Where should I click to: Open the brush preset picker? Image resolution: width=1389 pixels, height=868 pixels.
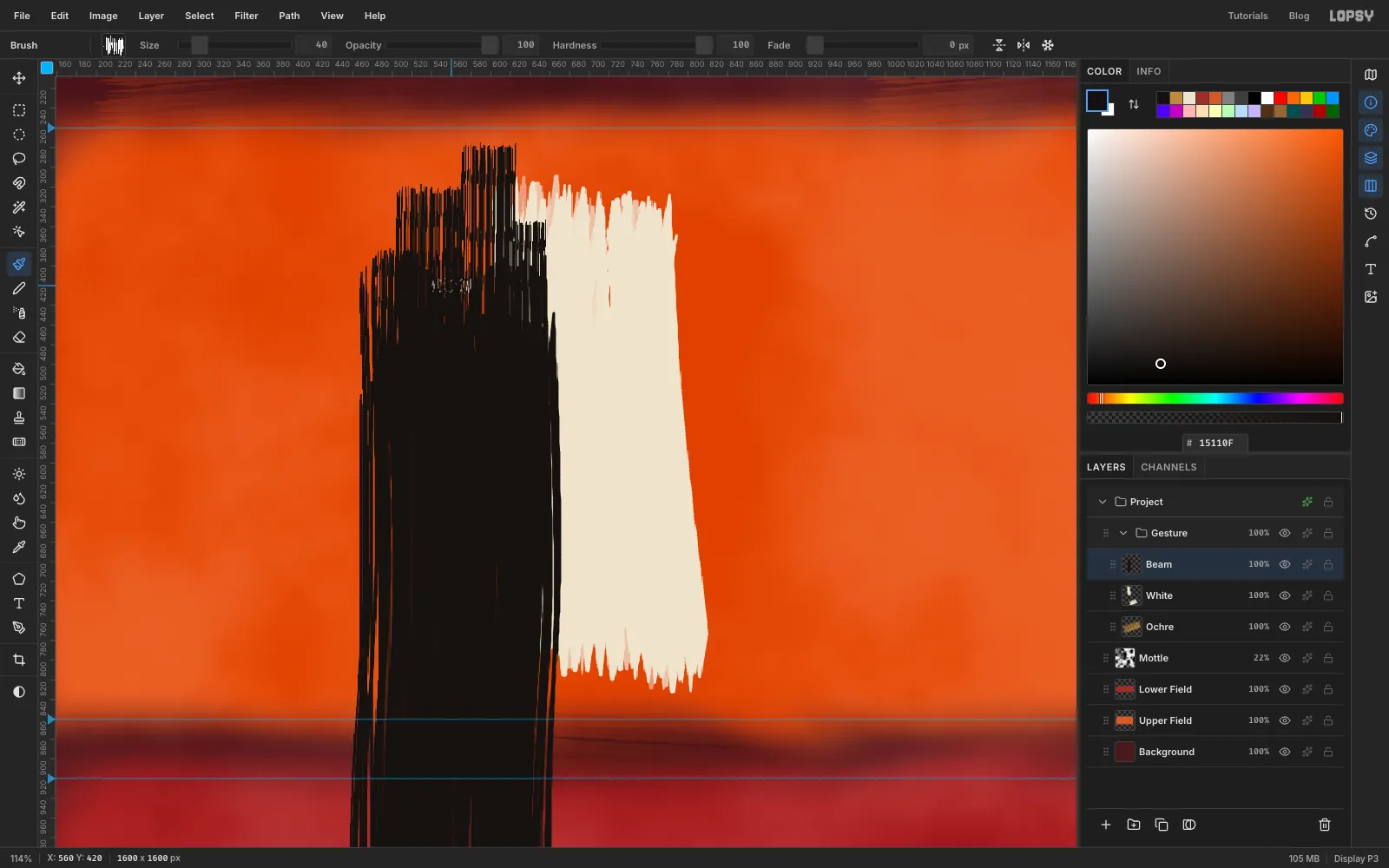pyautogui.click(x=114, y=45)
